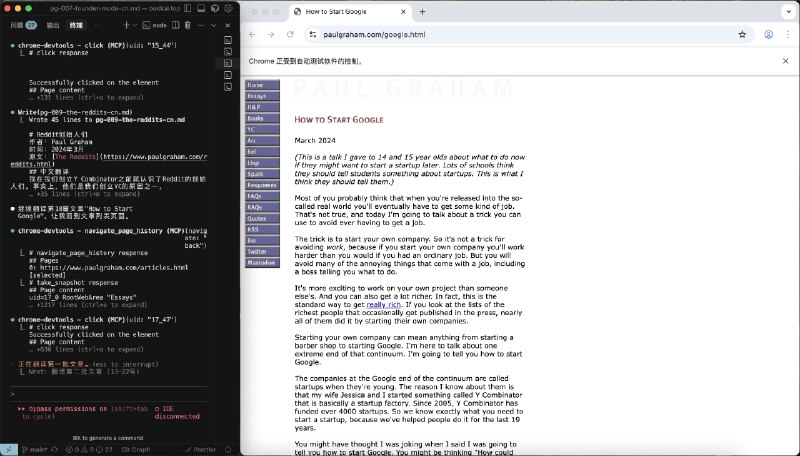The width and height of the screenshot is (800, 456).
Task: Add a new terminal with the plus icon
Action: tap(126, 25)
